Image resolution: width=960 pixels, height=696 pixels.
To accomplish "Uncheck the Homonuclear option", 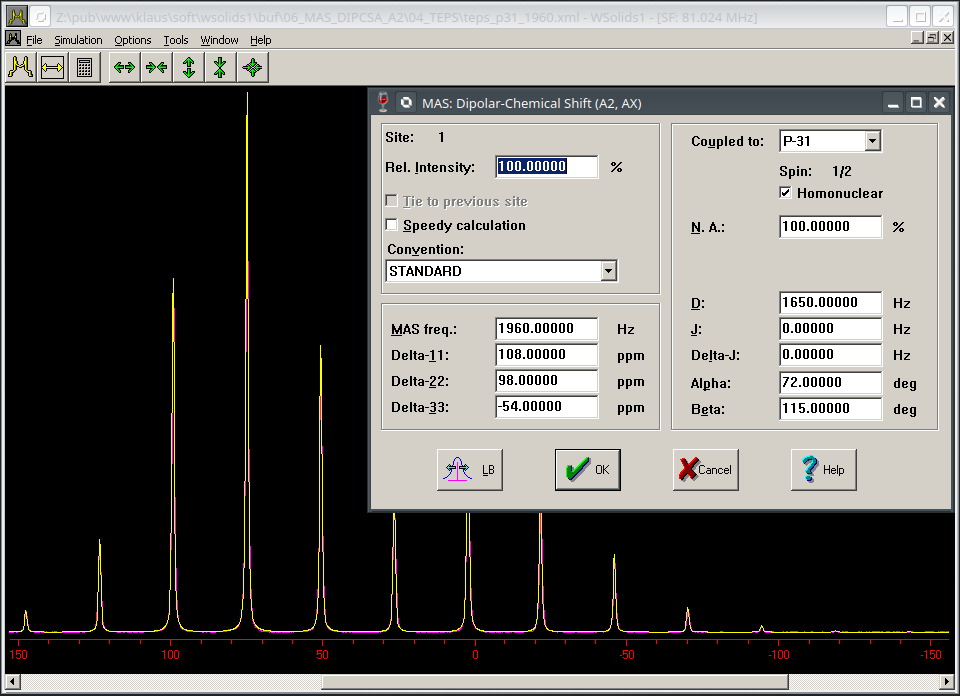I will coord(785,193).
